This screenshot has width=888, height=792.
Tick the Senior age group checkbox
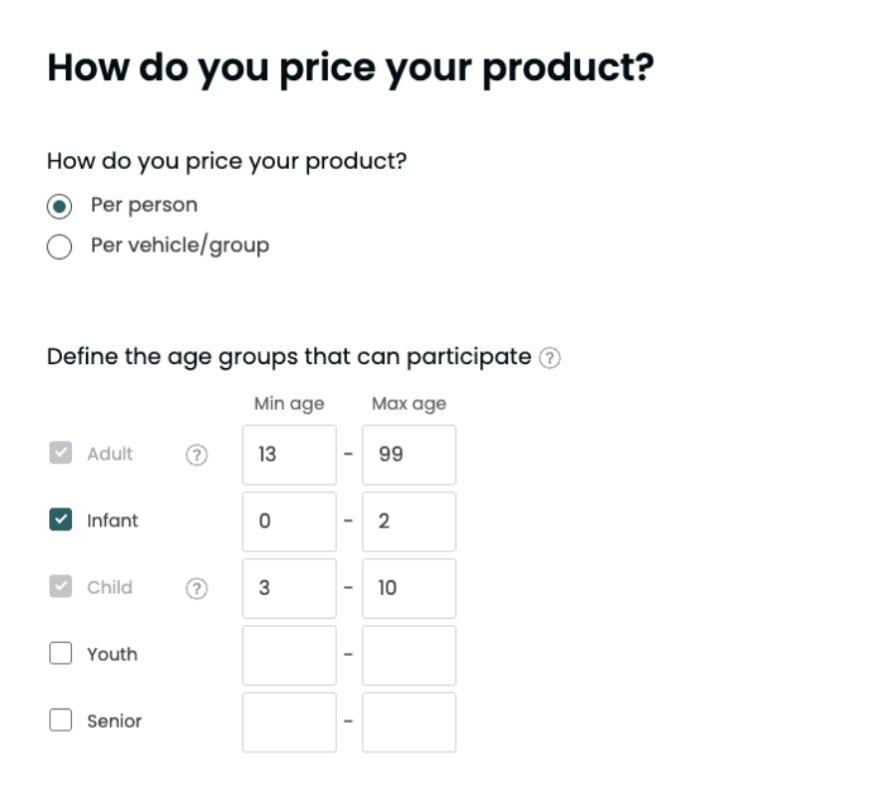(x=61, y=721)
